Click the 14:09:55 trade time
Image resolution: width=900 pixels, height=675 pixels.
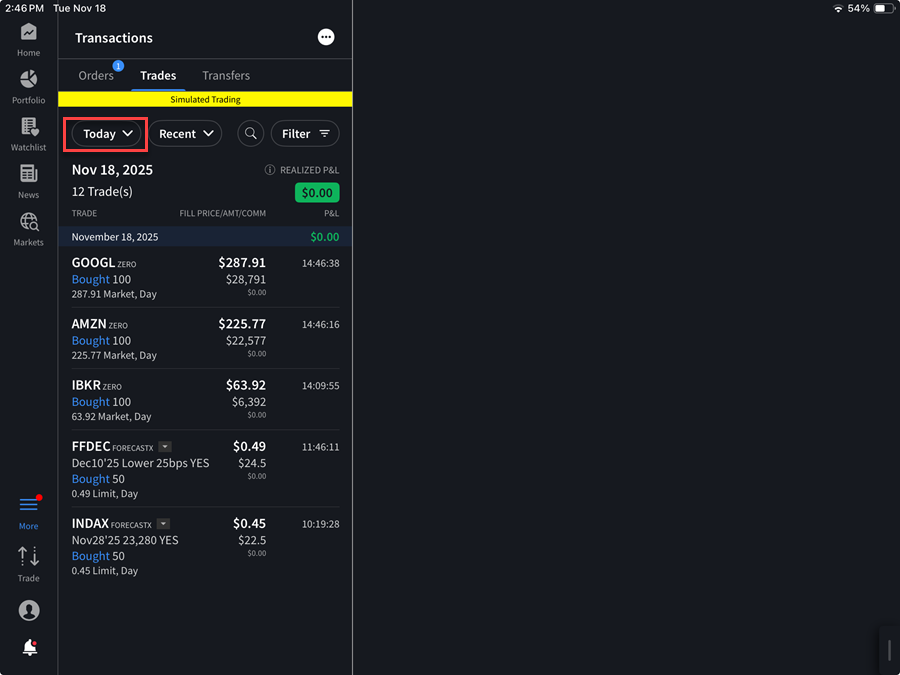point(320,386)
